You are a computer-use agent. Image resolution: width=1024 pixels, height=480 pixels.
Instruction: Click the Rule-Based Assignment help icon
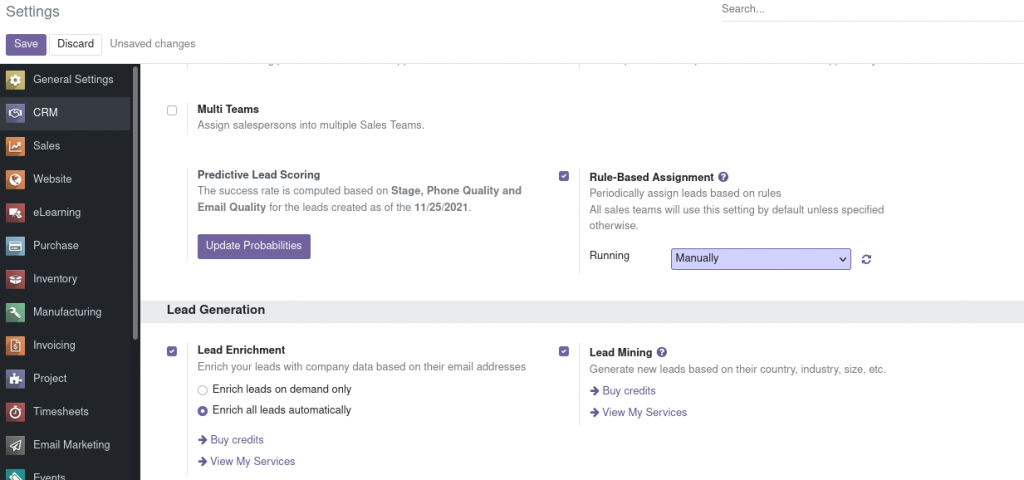coord(724,177)
